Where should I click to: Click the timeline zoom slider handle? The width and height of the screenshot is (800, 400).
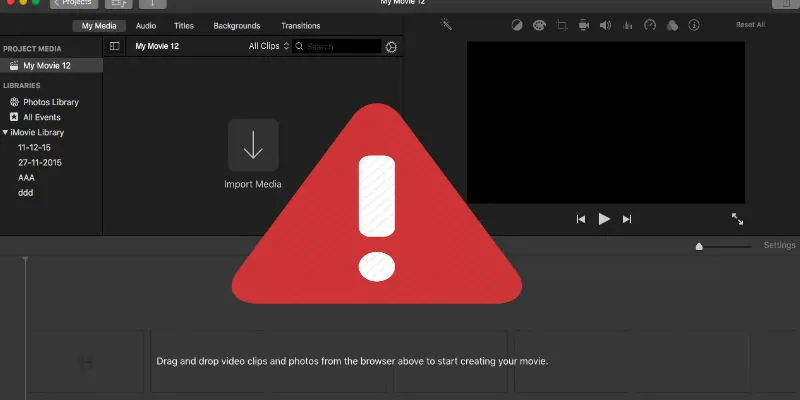(699, 246)
